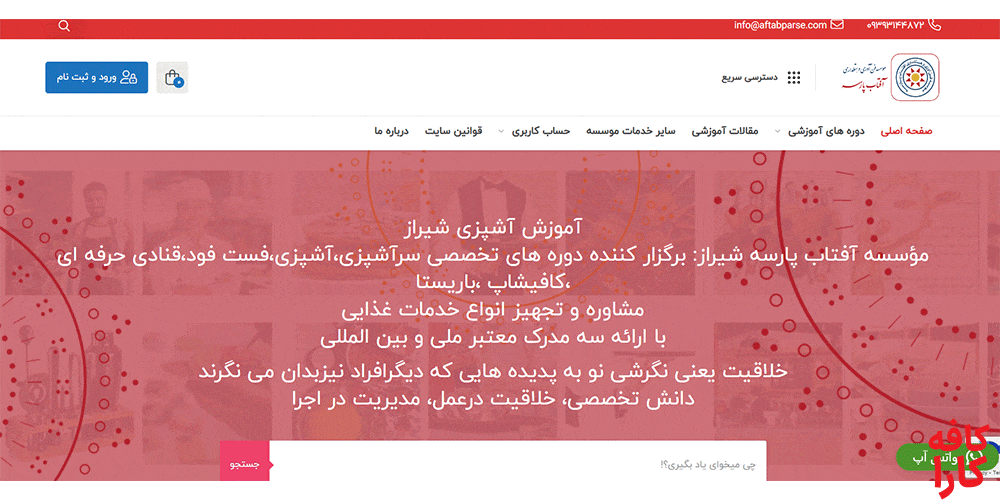Click the phone number link in top bar
The height and width of the screenshot is (500, 1000).
[x=894, y=26]
